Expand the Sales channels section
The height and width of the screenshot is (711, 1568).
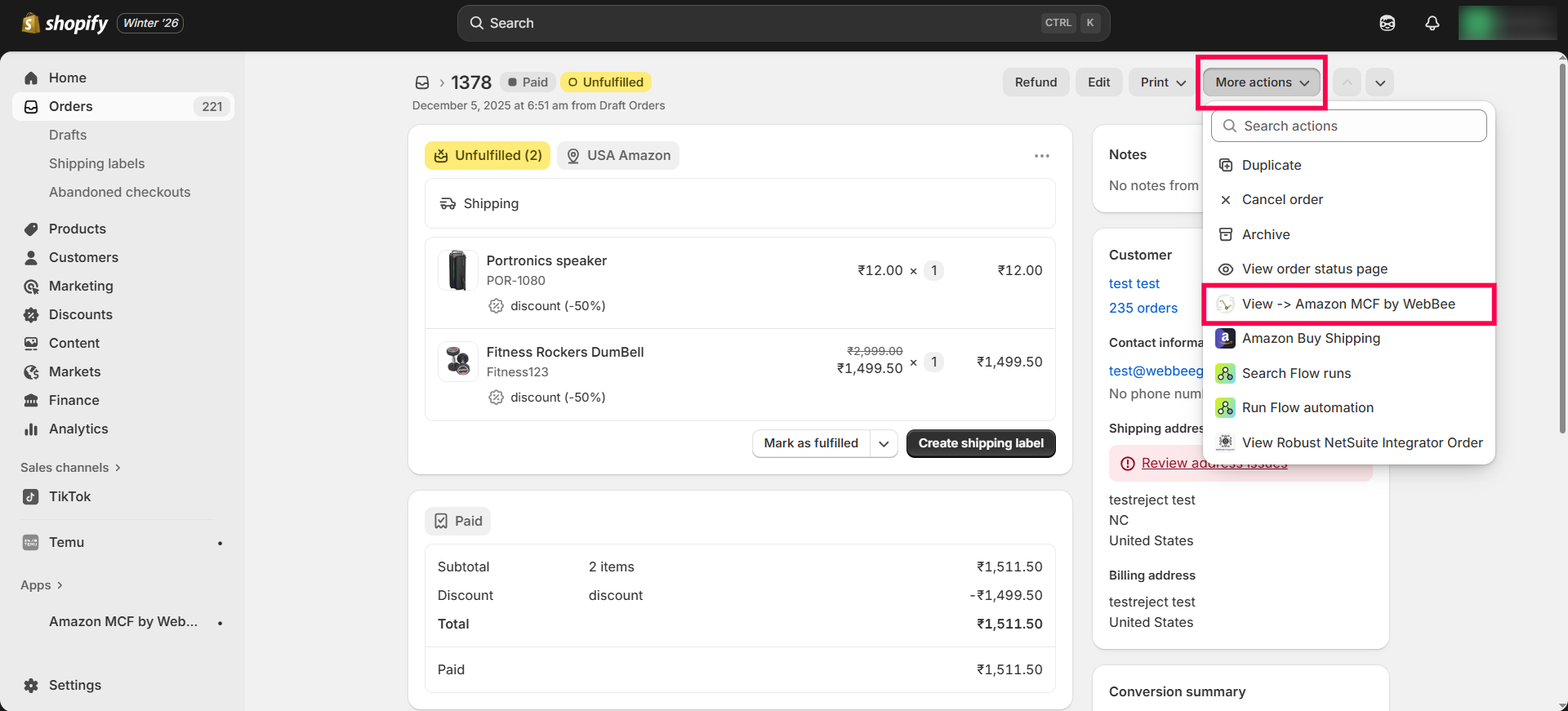pyautogui.click(x=70, y=467)
